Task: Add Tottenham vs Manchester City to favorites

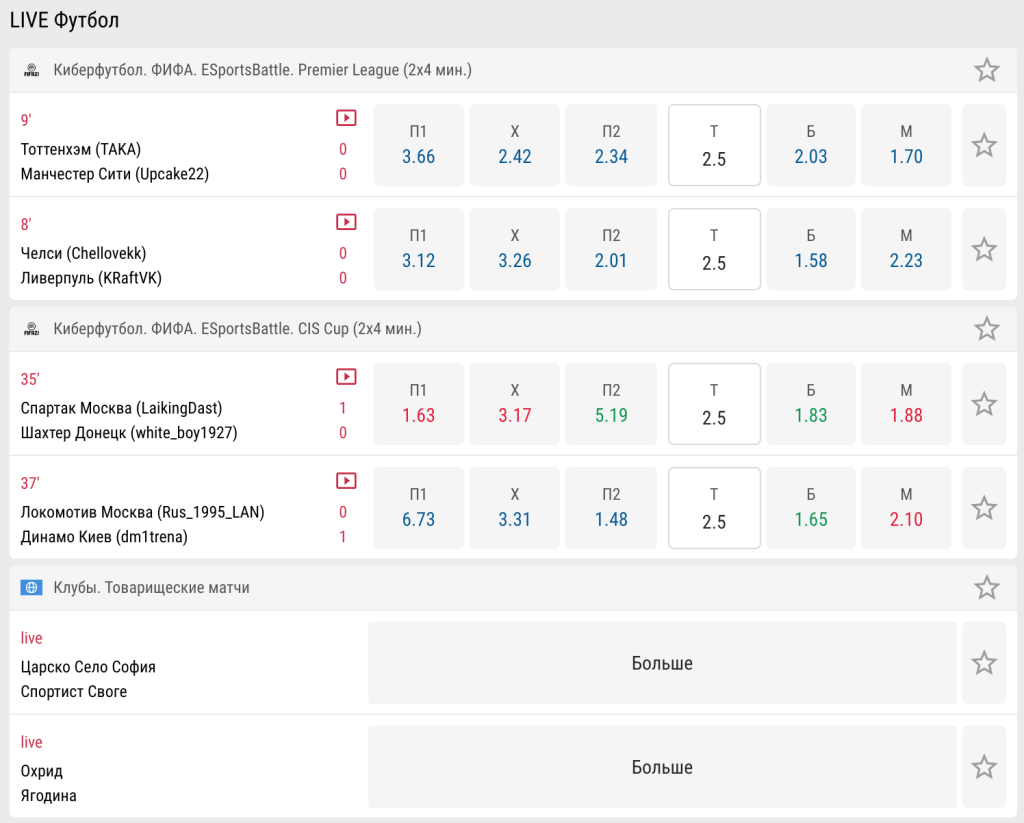Action: click(984, 145)
